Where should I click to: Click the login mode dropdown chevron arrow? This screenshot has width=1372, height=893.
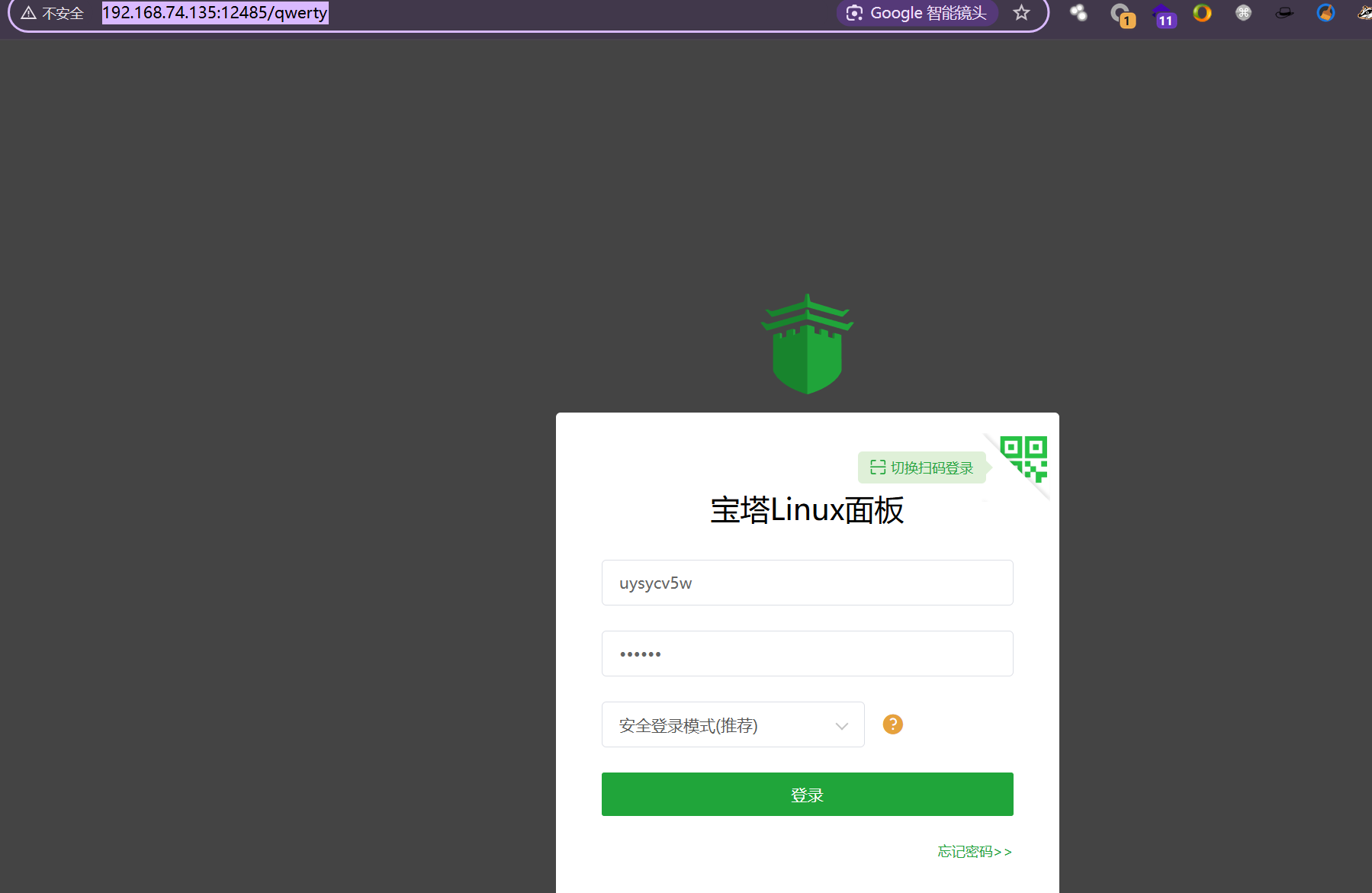[x=841, y=726]
